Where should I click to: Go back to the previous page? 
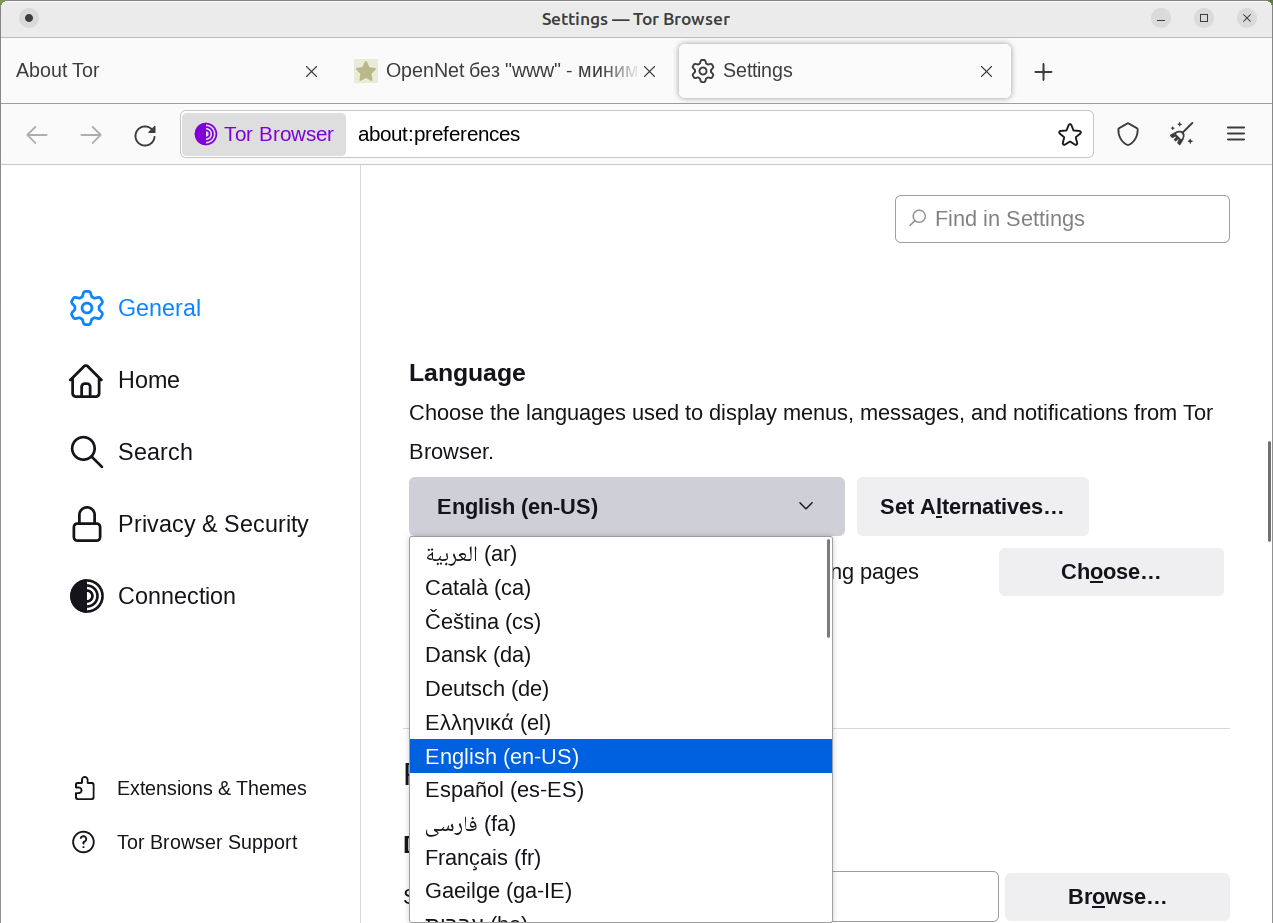pyautogui.click(x=37, y=135)
